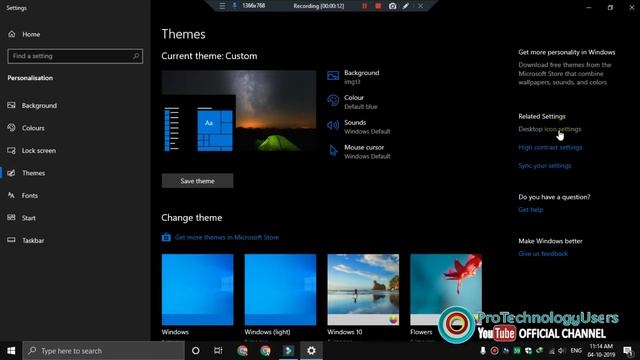Click Give us feedback link
This screenshot has height=360, width=640.
click(x=543, y=253)
